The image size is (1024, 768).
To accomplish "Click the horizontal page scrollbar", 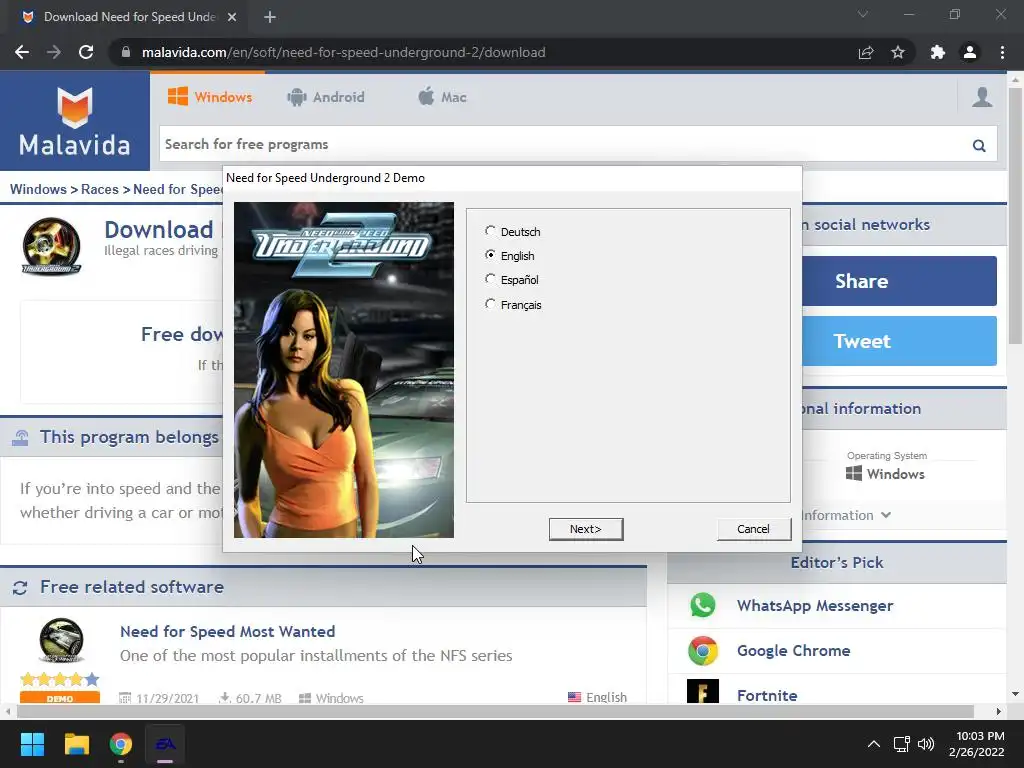I will click(x=495, y=711).
